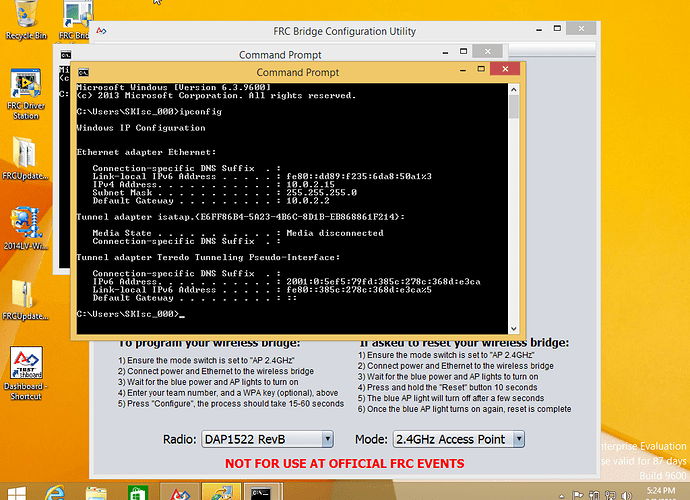Click the Default Gateway value 10.0.2.2
Screen dimensions: 690x500
tap(308, 201)
